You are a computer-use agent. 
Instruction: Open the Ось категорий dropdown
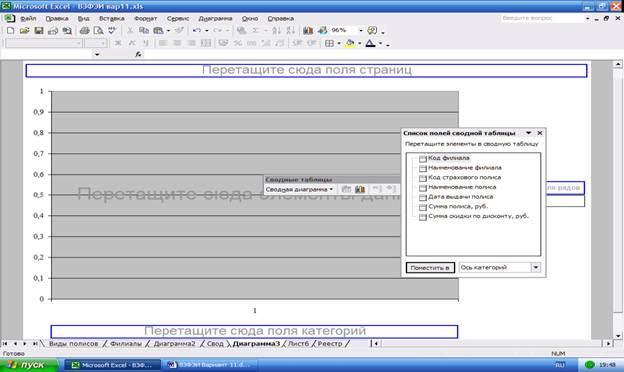coord(536,267)
